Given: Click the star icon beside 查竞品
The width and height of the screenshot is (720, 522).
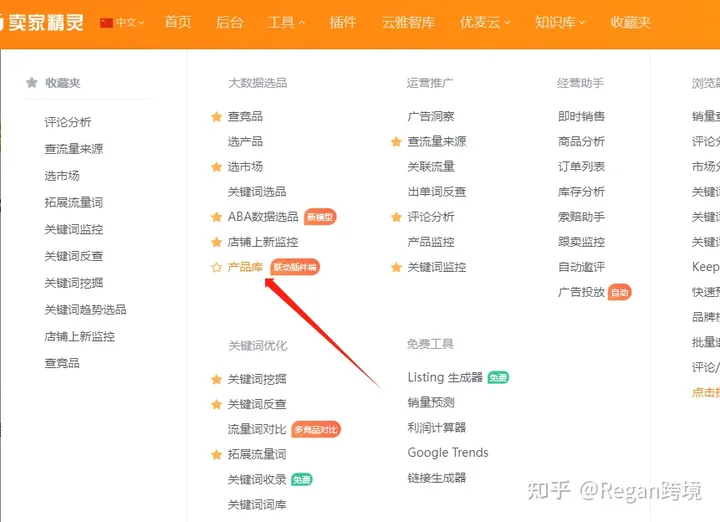Looking at the screenshot, I should (x=216, y=116).
